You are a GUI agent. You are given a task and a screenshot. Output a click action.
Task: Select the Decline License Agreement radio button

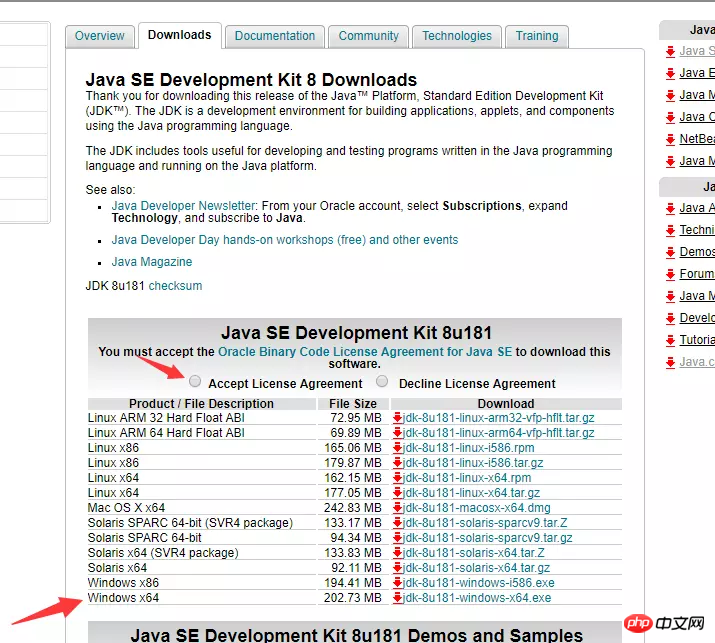tap(382, 381)
